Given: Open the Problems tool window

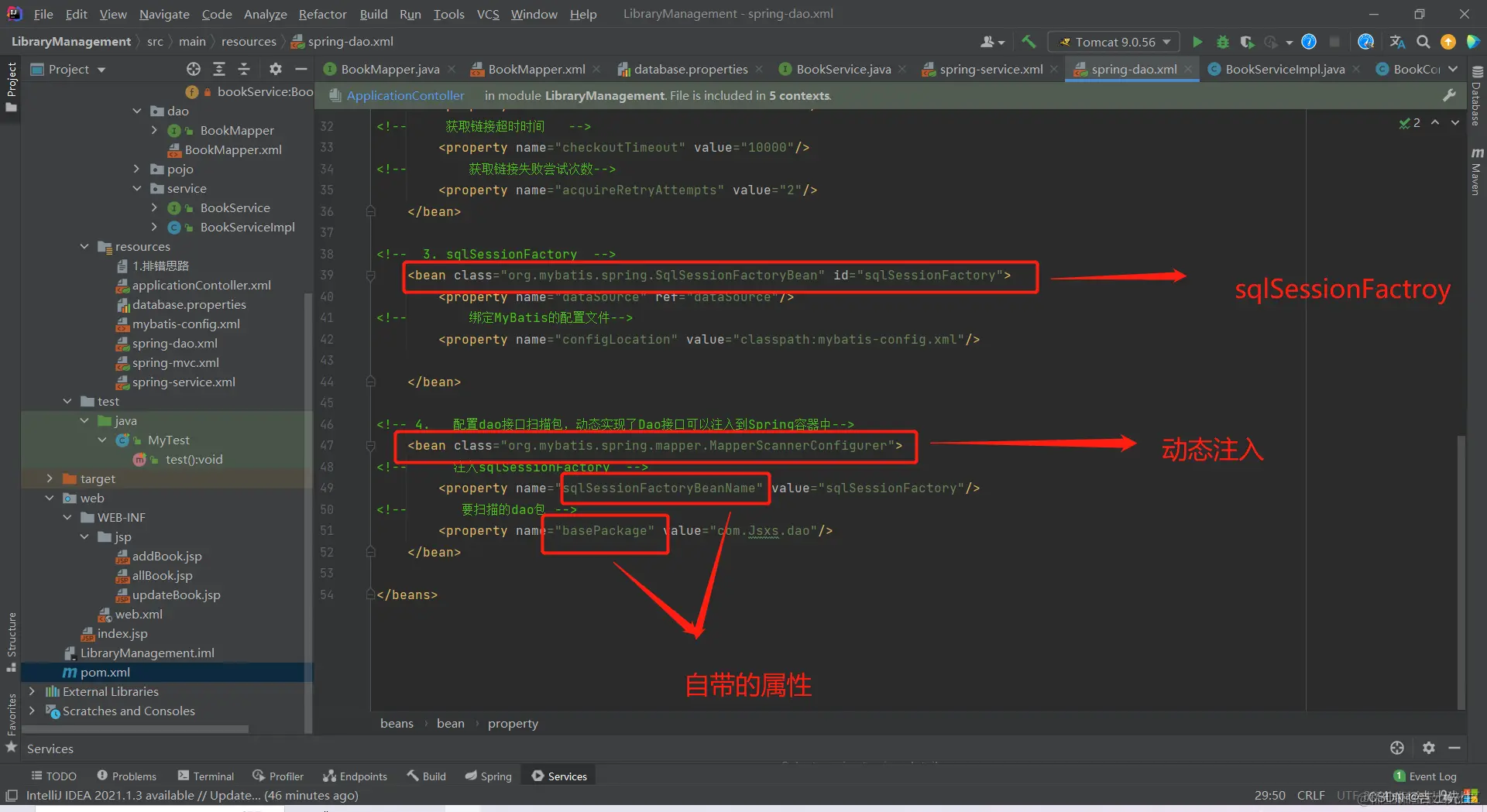Looking at the screenshot, I should click(126, 776).
